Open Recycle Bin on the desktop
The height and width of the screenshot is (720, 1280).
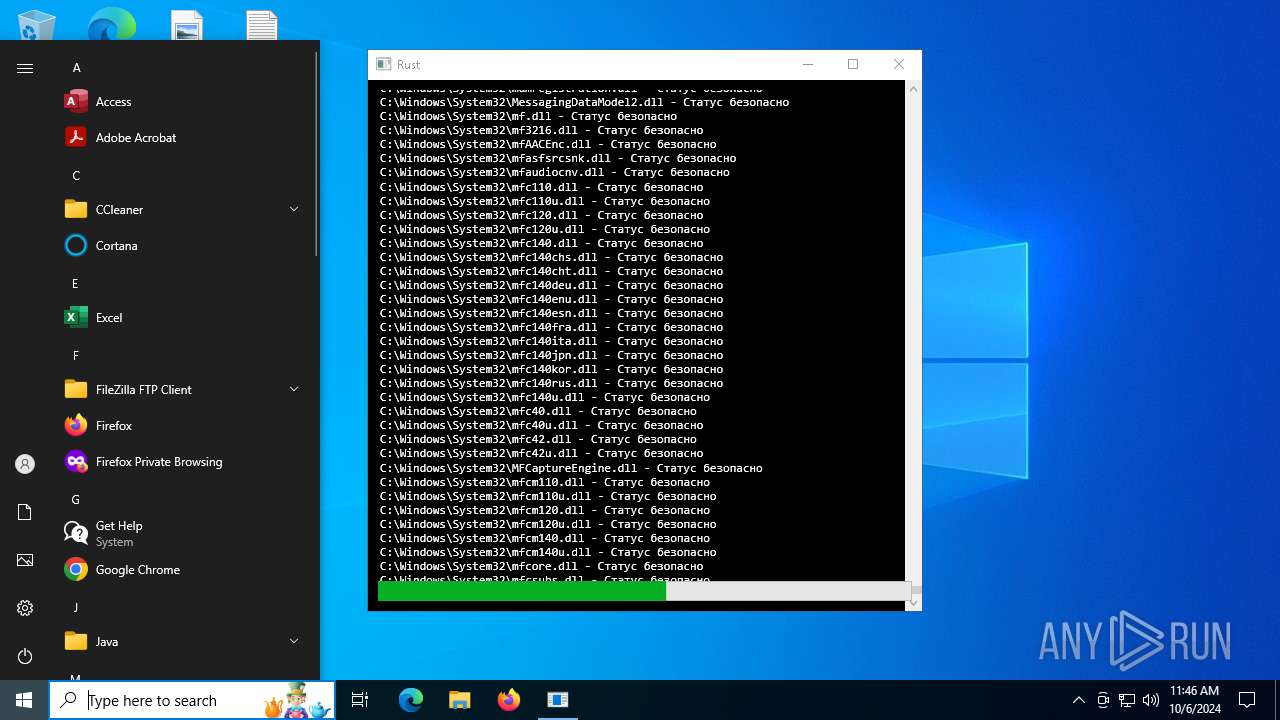coord(37,25)
